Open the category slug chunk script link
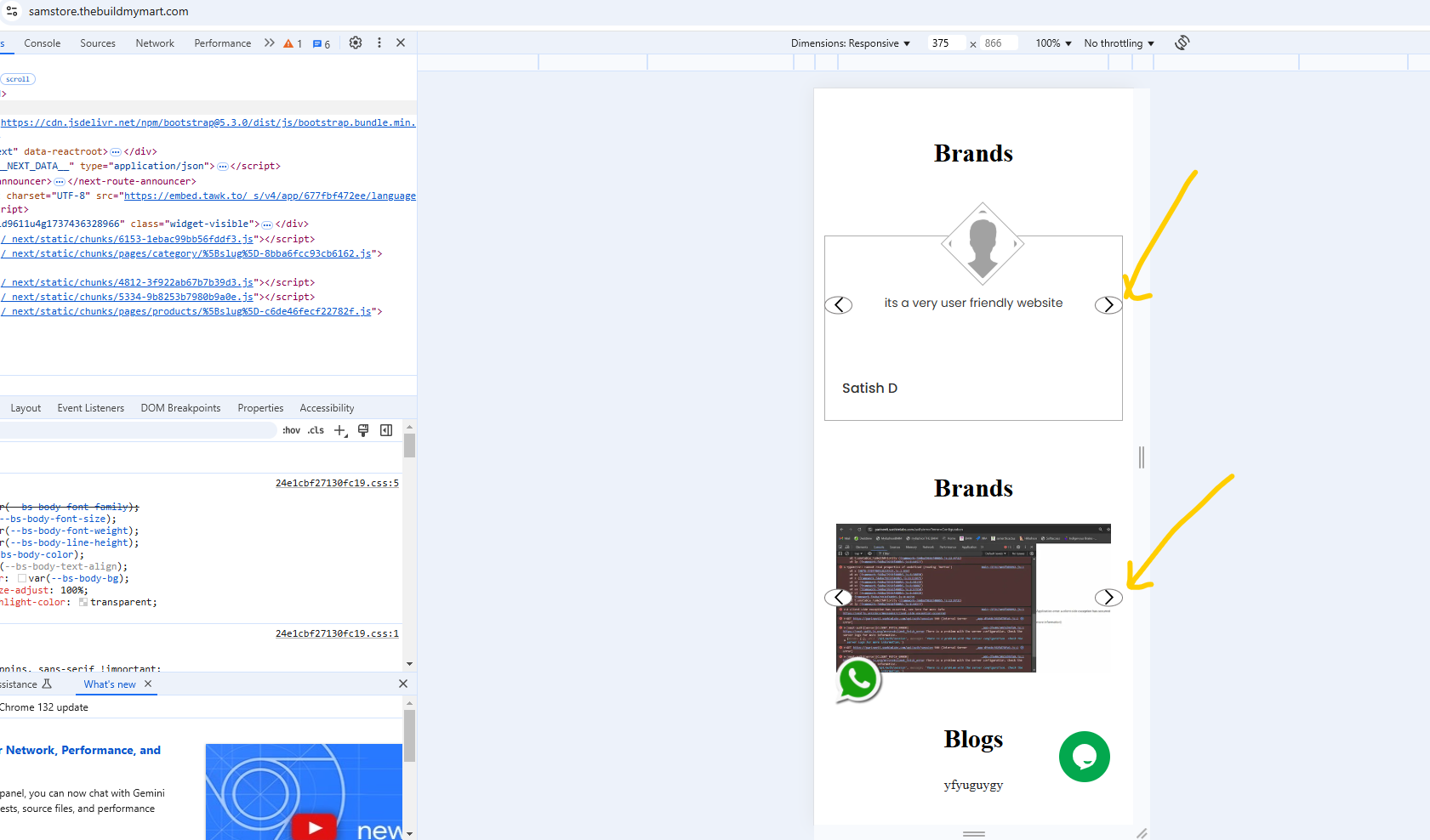 (186, 253)
